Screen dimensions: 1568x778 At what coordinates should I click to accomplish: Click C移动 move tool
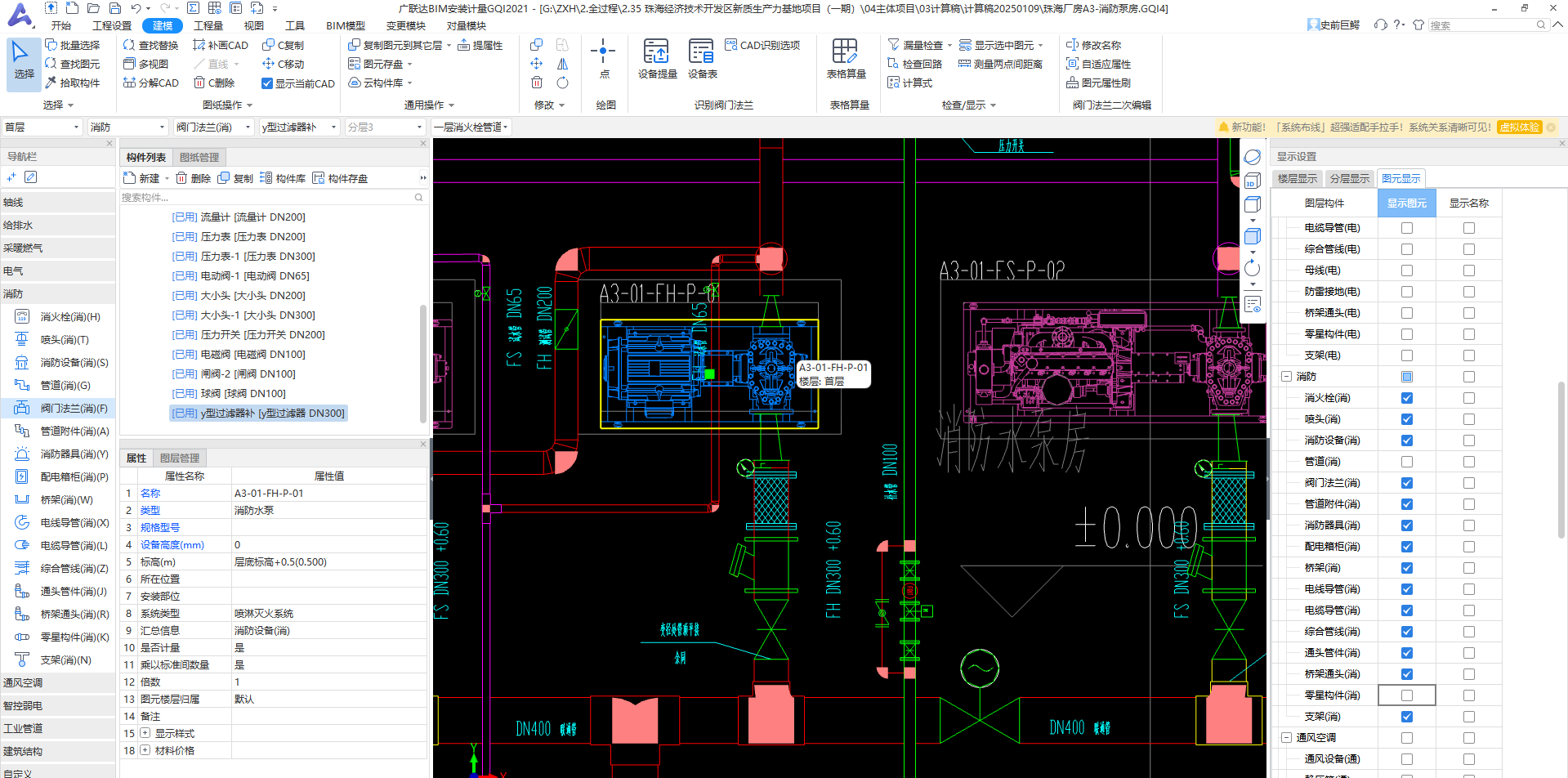click(x=283, y=64)
